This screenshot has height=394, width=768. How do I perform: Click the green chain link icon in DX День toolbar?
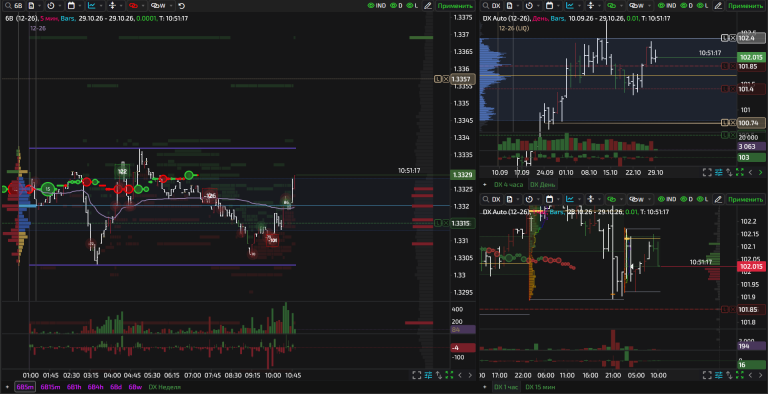[x=611, y=6]
